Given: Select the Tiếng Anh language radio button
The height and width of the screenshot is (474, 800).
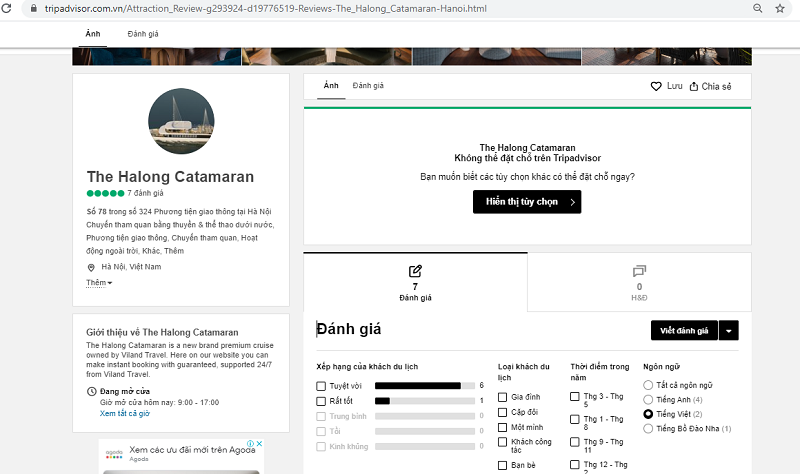Looking at the screenshot, I should coord(648,400).
